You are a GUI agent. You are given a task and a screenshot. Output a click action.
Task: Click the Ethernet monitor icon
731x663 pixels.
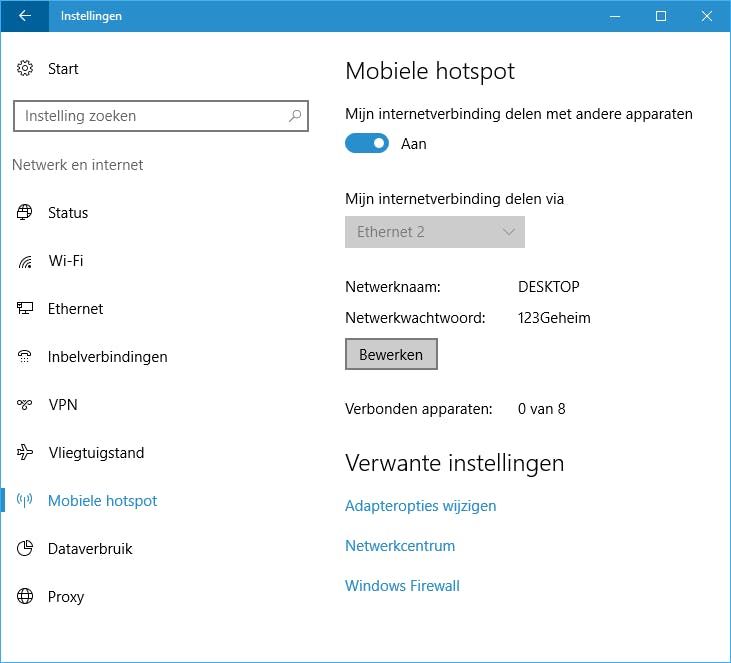(x=25, y=309)
